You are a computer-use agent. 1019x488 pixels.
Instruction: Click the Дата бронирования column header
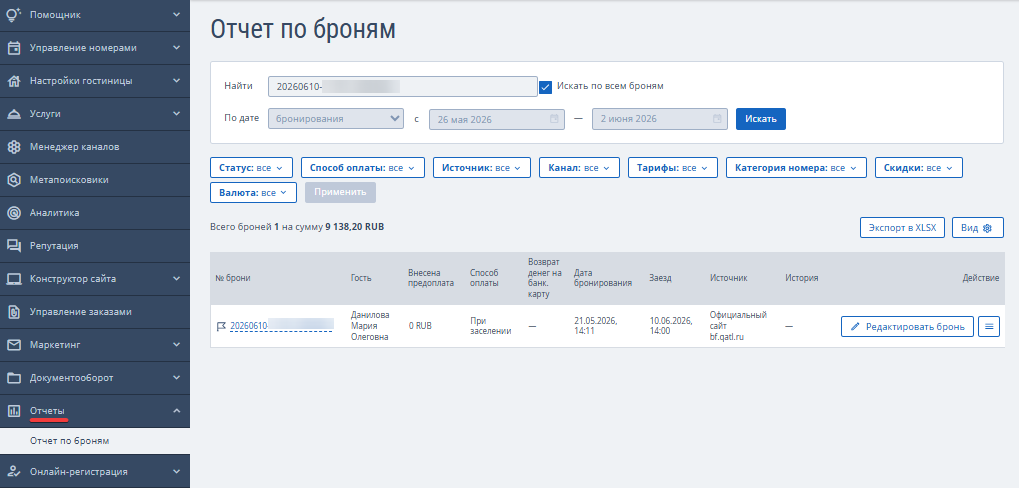[x=603, y=278]
